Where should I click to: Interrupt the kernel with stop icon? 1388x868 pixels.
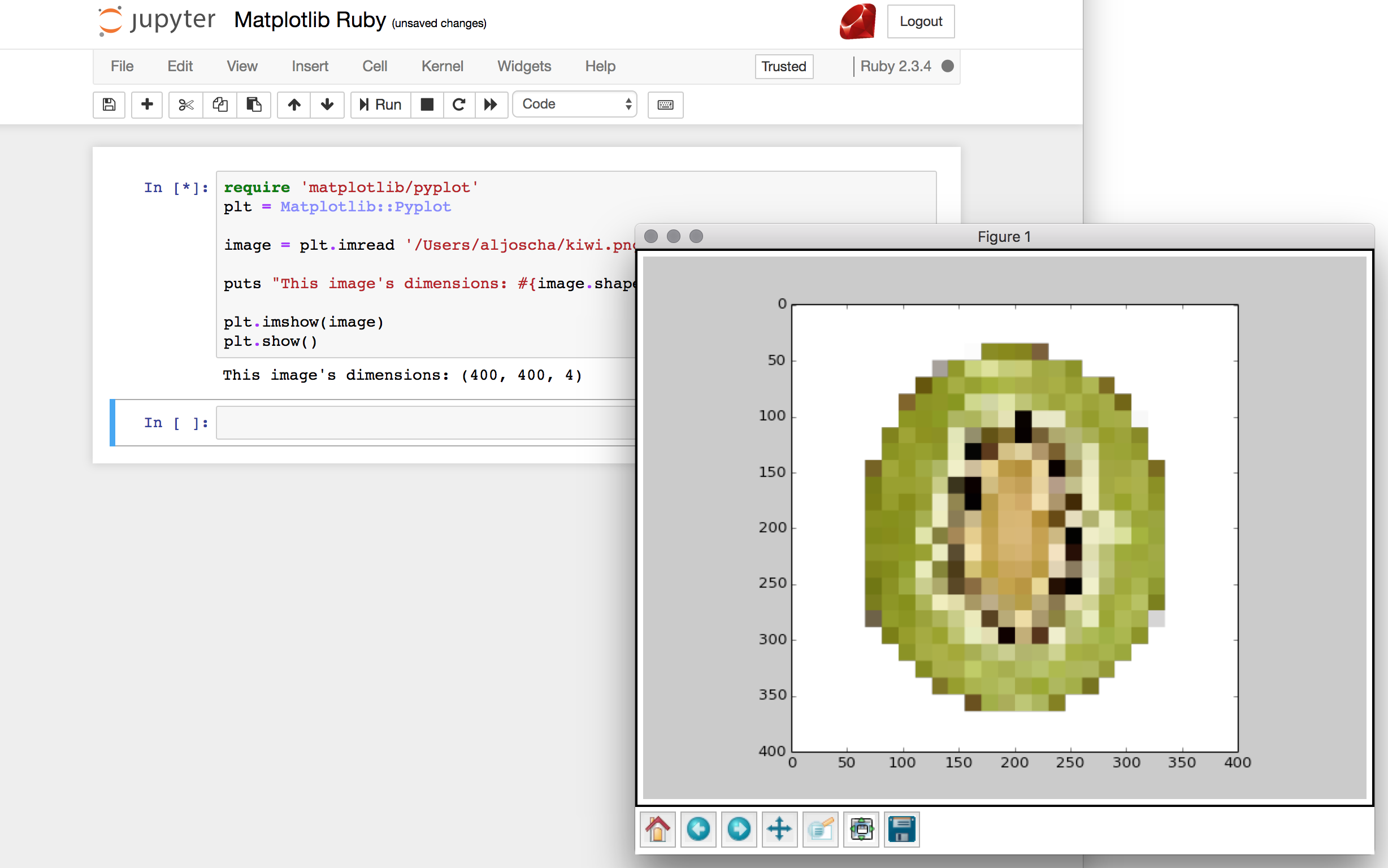pyautogui.click(x=427, y=105)
